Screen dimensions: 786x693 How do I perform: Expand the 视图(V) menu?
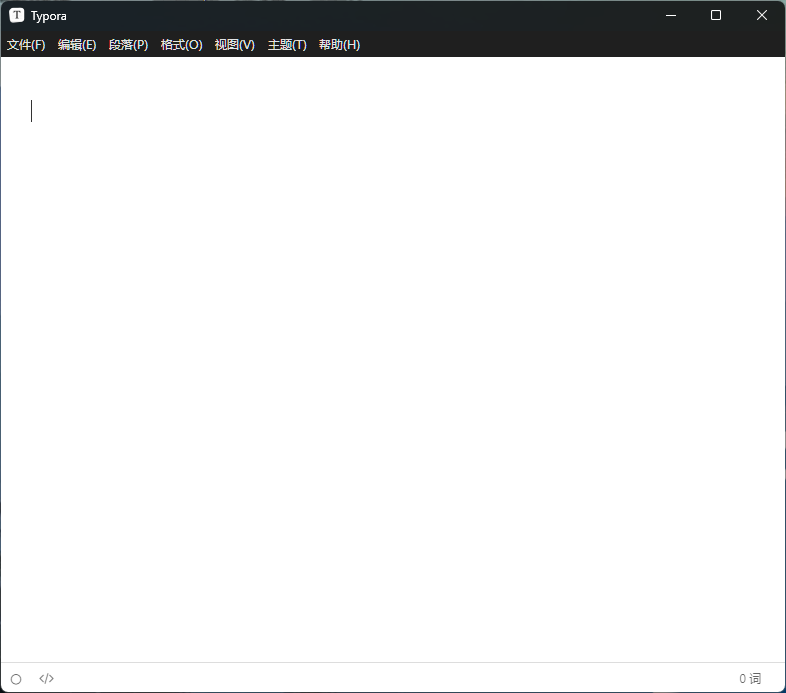point(234,45)
